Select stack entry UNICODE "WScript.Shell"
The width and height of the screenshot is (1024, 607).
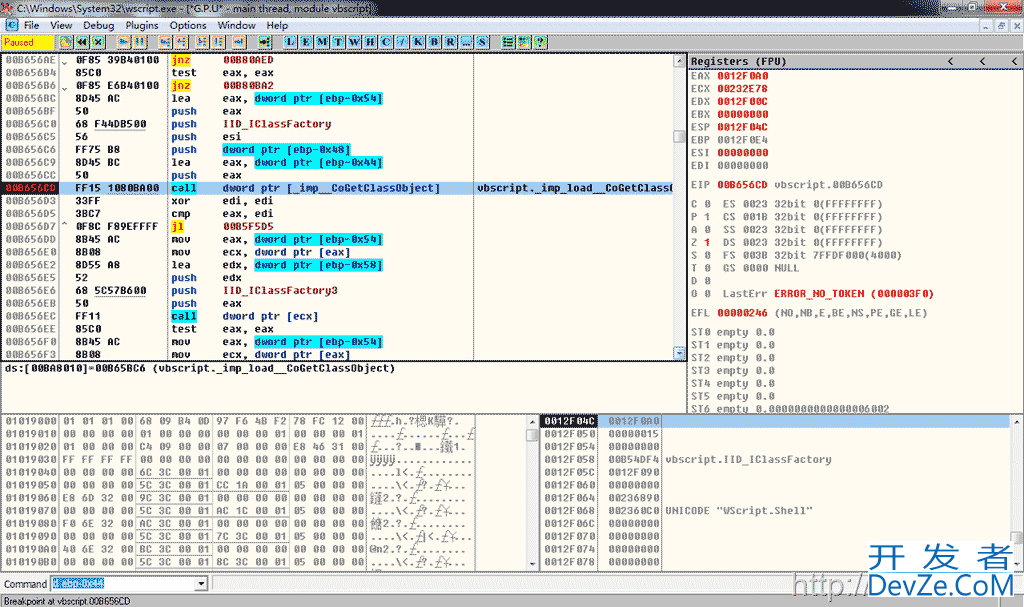pos(739,511)
